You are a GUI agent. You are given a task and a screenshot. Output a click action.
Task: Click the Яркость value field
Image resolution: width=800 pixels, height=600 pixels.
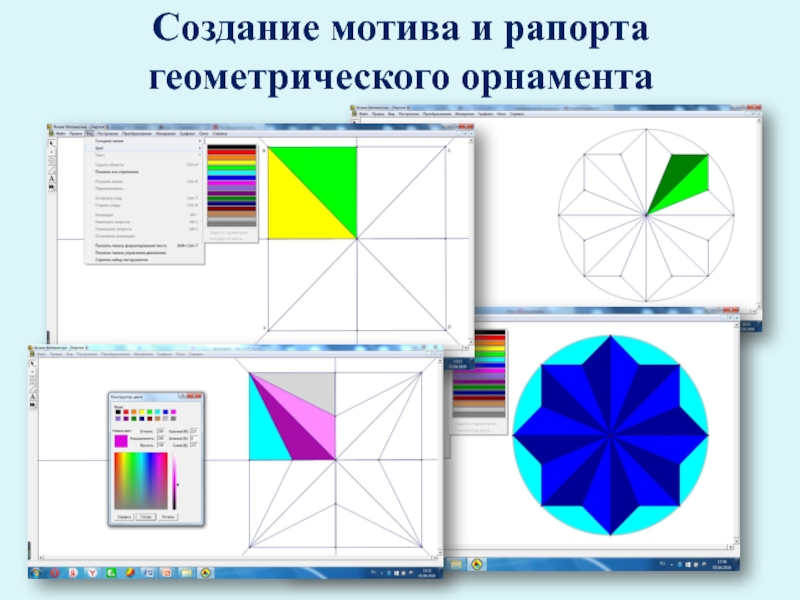(161, 445)
